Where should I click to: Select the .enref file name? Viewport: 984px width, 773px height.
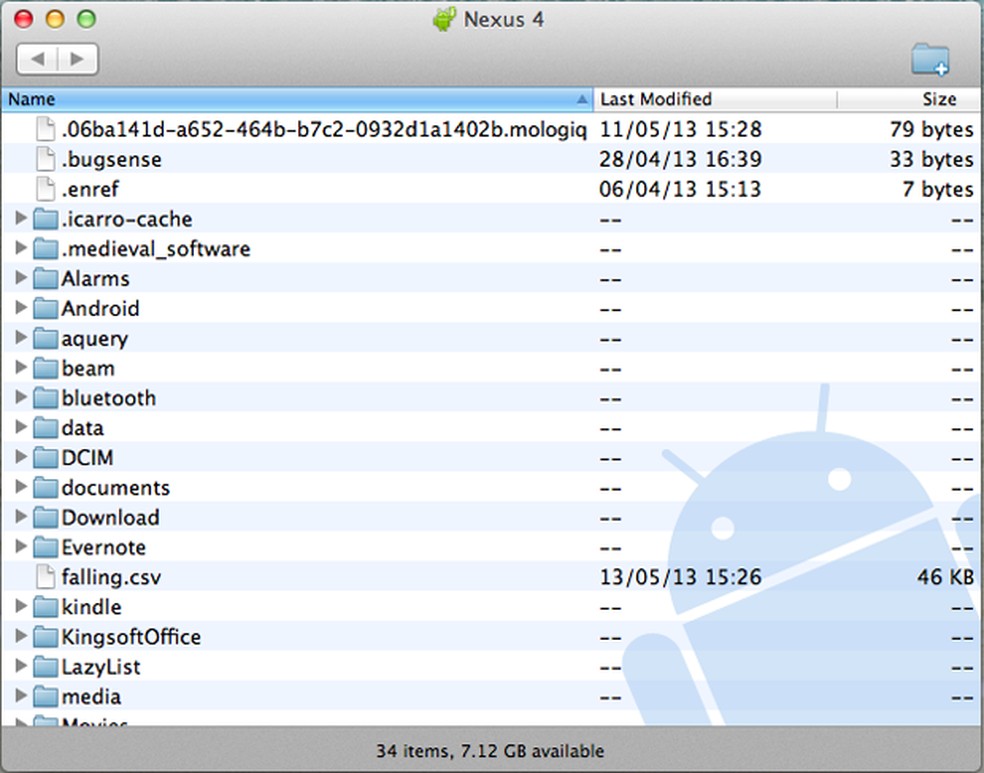point(90,189)
